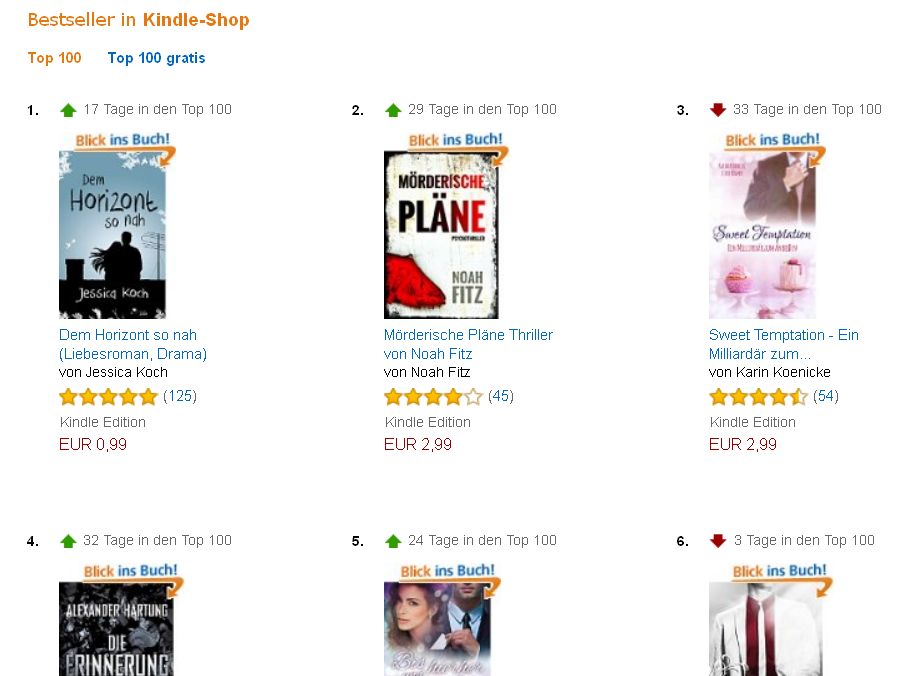The width and height of the screenshot is (904, 676).
Task: Click the Mörderische Pläne book cover
Action: click(x=440, y=235)
